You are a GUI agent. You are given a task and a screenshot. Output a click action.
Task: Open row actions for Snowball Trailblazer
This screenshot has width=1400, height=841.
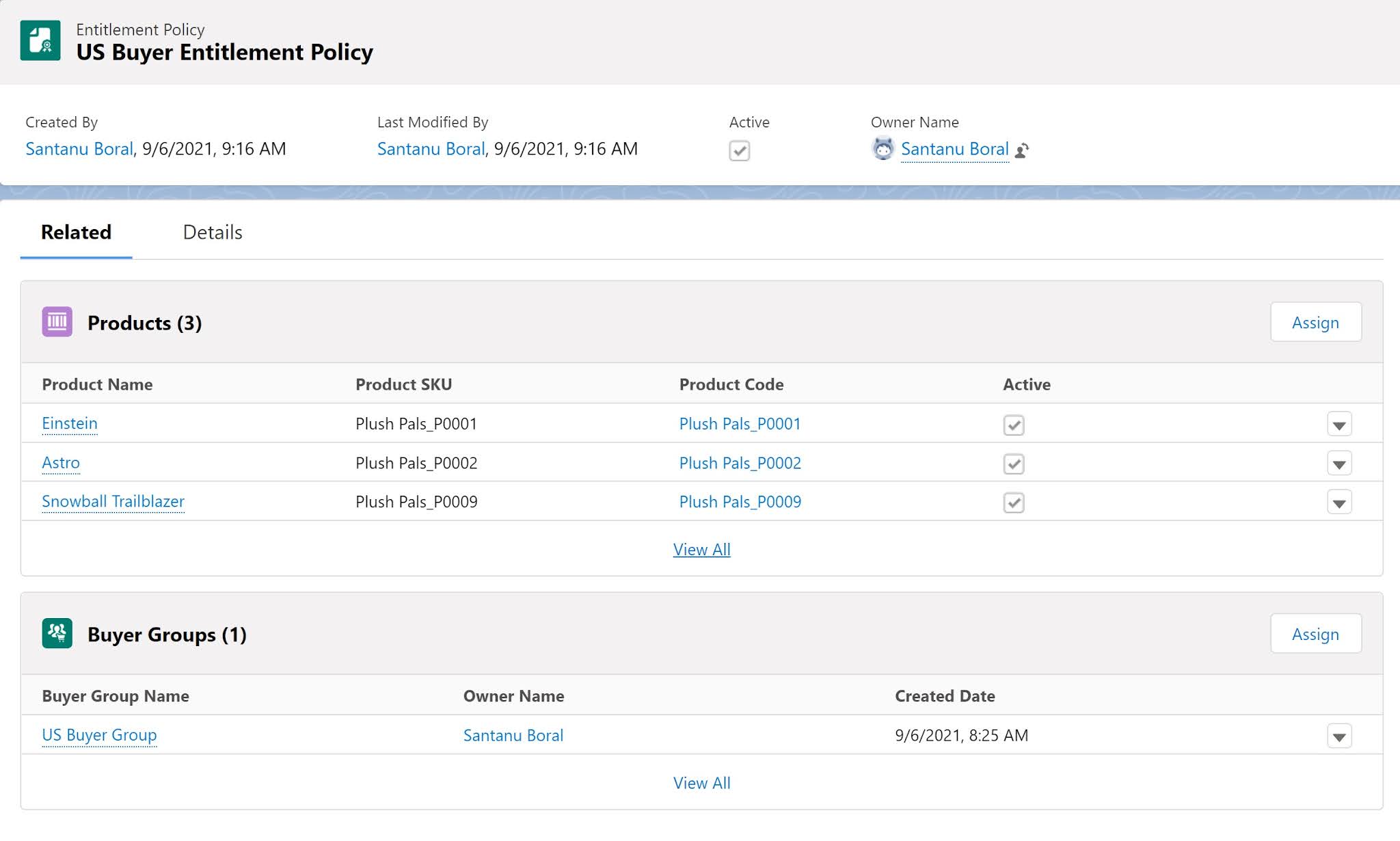pos(1338,502)
